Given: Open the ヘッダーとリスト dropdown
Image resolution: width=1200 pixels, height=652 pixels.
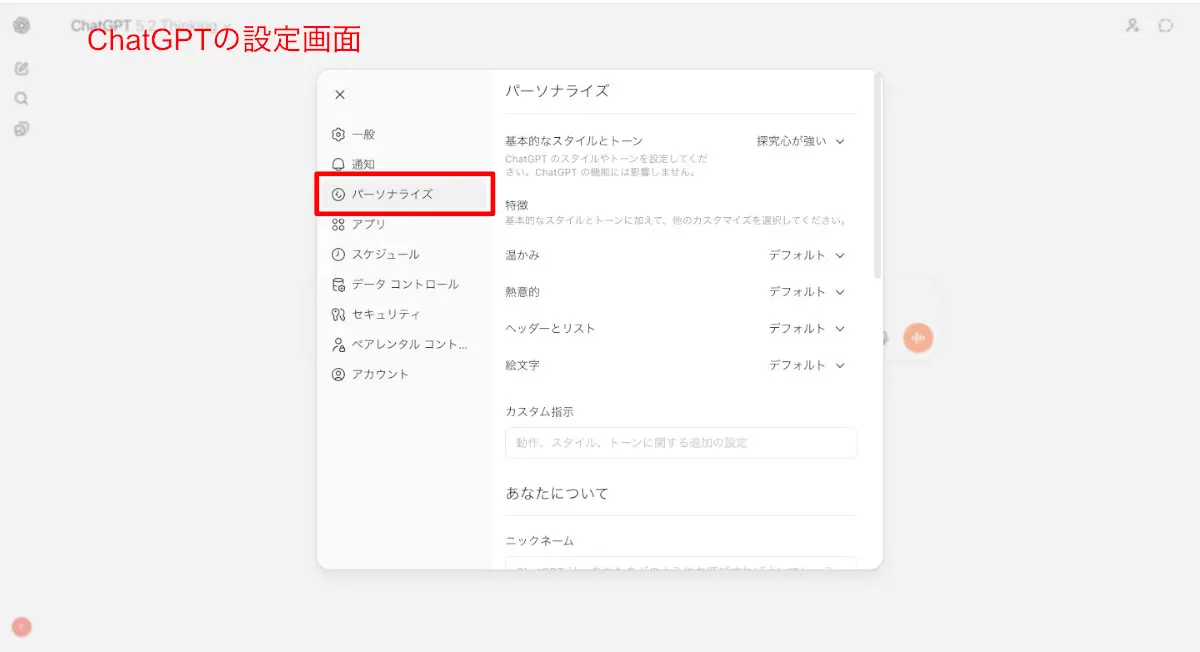Looking at the screenshot, I should click(x=807, y=329).
